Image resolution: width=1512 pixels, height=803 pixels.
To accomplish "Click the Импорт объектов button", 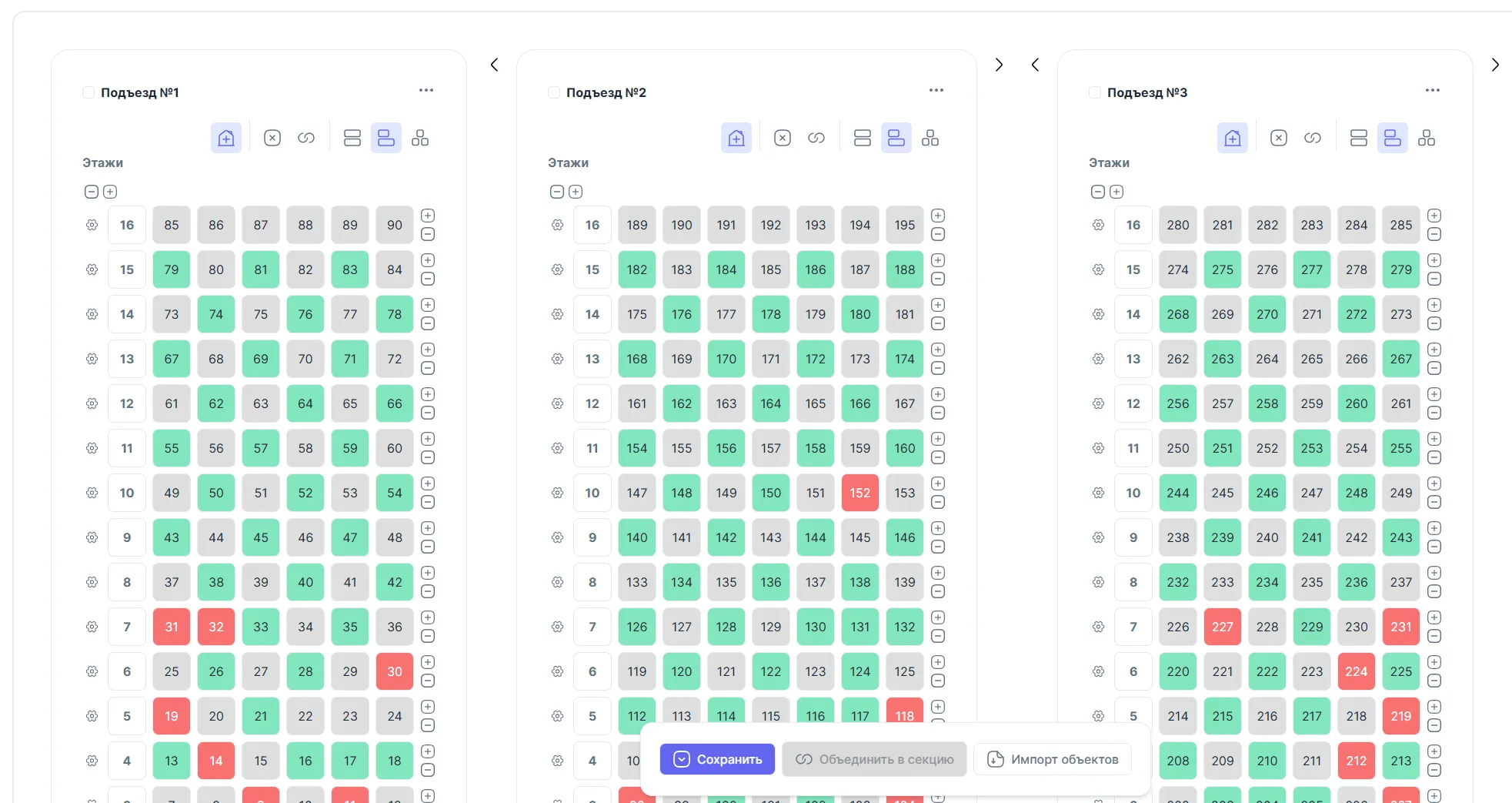I will tap(1053, 759).
